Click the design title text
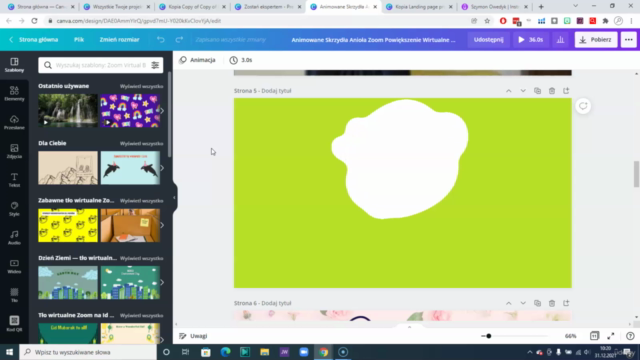 [373, 40]
